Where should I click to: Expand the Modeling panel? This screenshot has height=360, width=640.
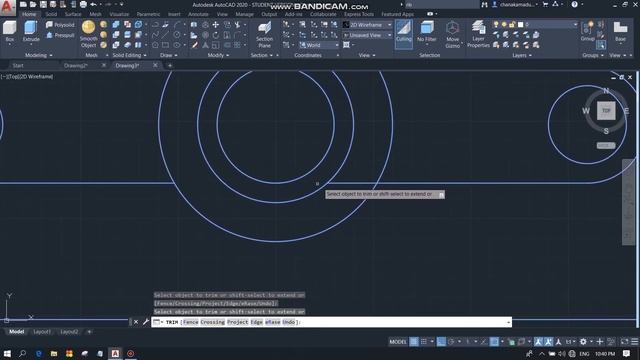coord(38,55)
